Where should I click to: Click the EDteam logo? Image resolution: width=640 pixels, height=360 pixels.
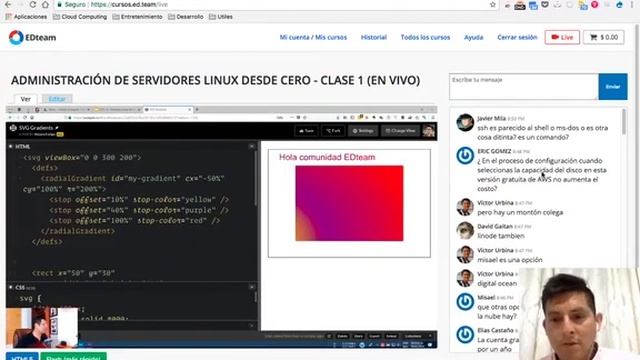tap(33, 38)
